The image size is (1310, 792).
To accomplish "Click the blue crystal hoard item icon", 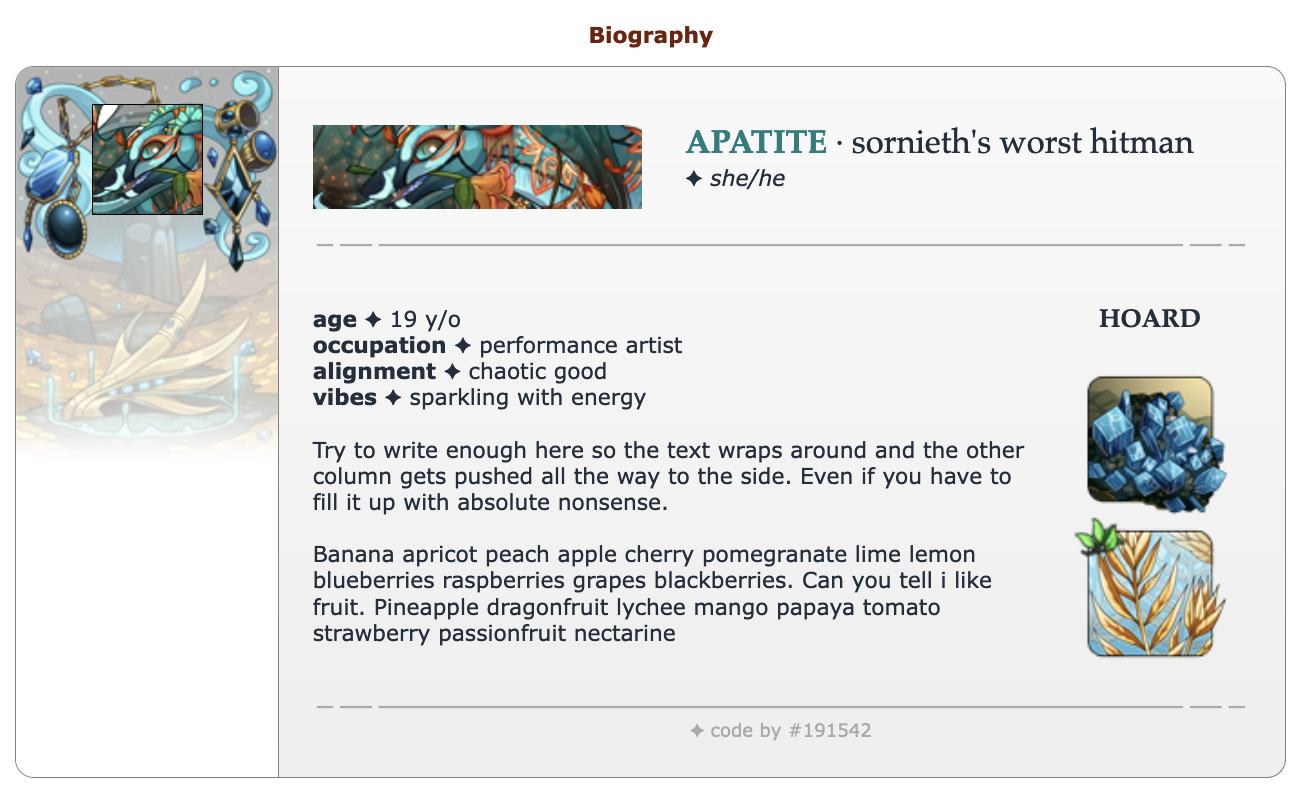I will pos(1150,439).
